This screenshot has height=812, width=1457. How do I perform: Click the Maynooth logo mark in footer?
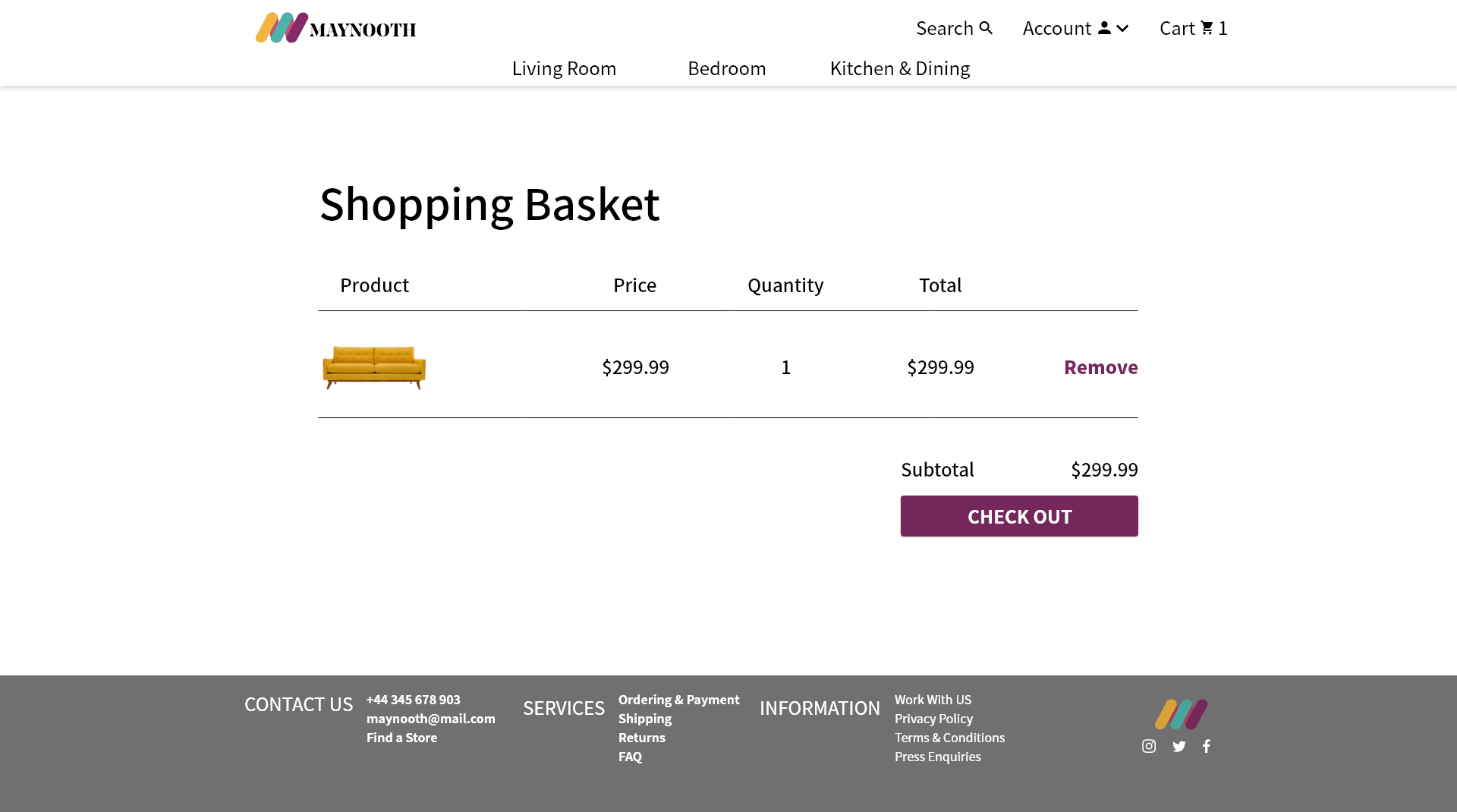[1181, 713]
